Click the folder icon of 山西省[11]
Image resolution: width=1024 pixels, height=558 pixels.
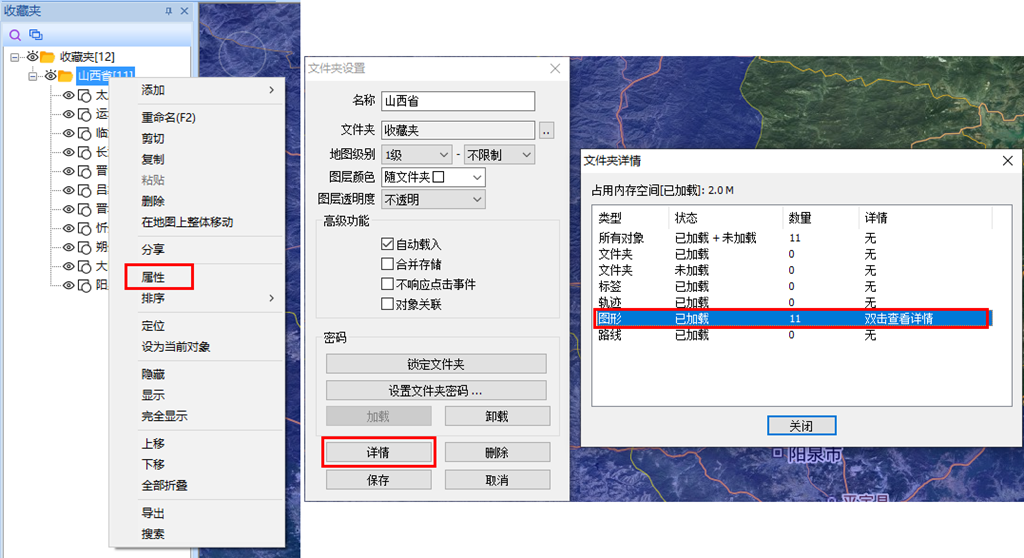[65, 76]
